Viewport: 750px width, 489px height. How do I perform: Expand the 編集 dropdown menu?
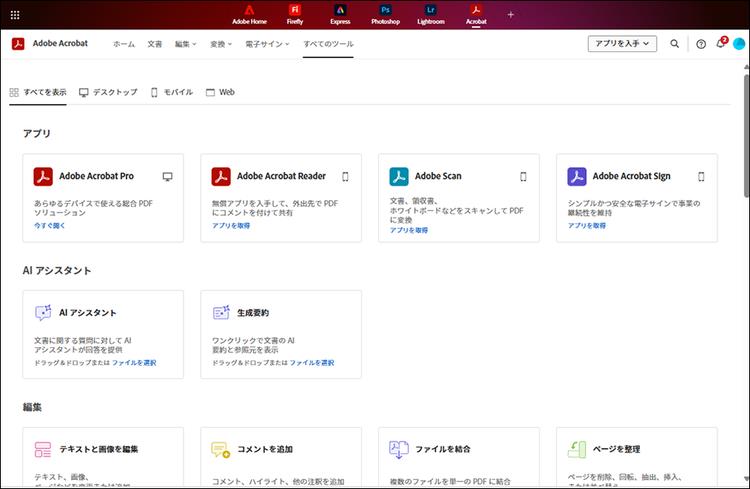[x=186, y=44]
